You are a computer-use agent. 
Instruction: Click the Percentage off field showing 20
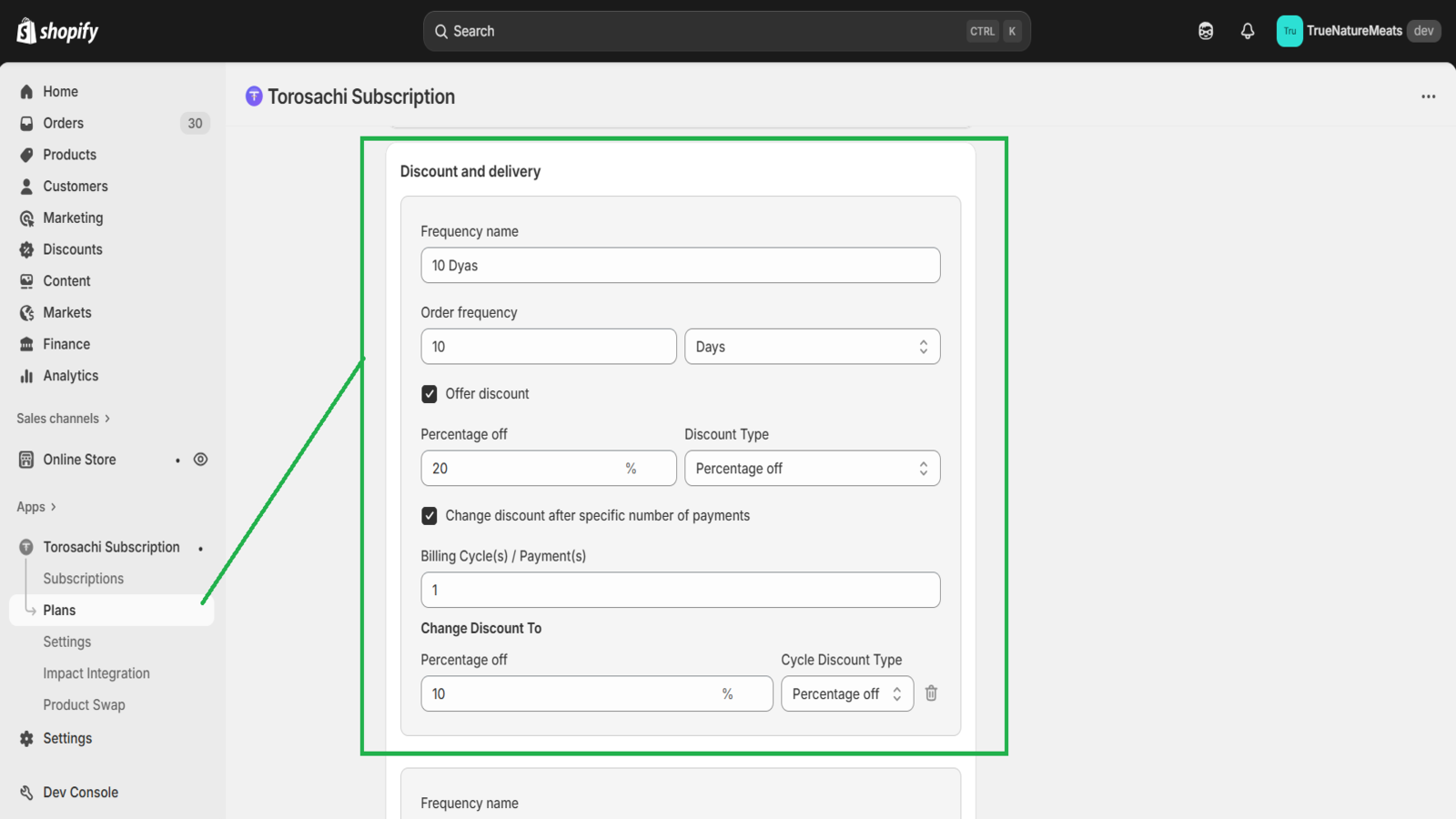click(x=549, y=469)
